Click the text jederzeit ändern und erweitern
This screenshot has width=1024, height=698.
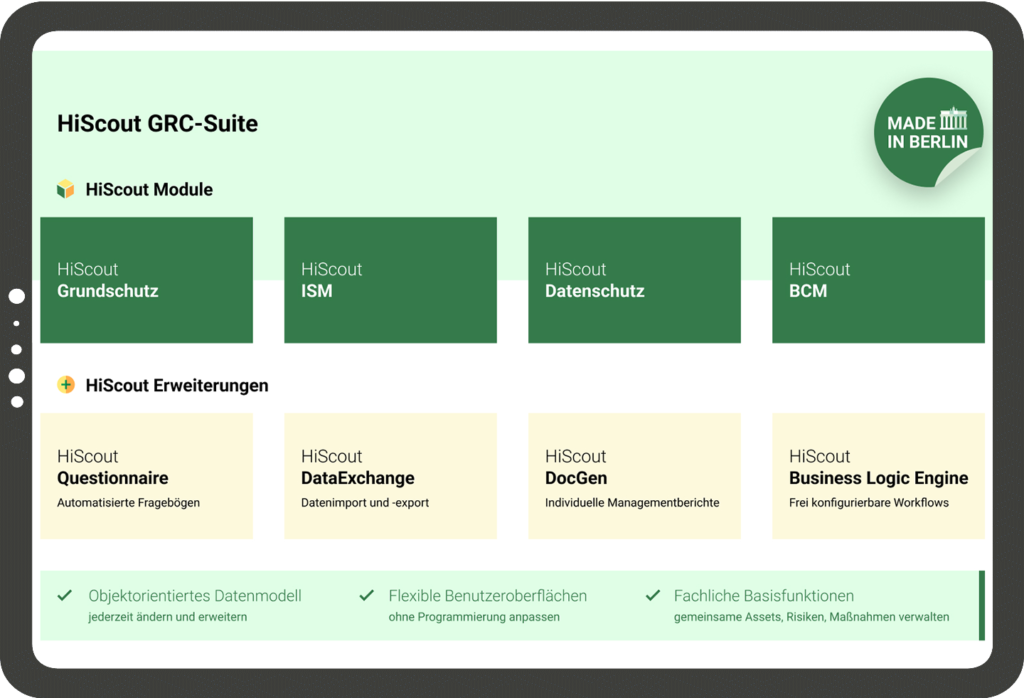click(x=168, y=617)
